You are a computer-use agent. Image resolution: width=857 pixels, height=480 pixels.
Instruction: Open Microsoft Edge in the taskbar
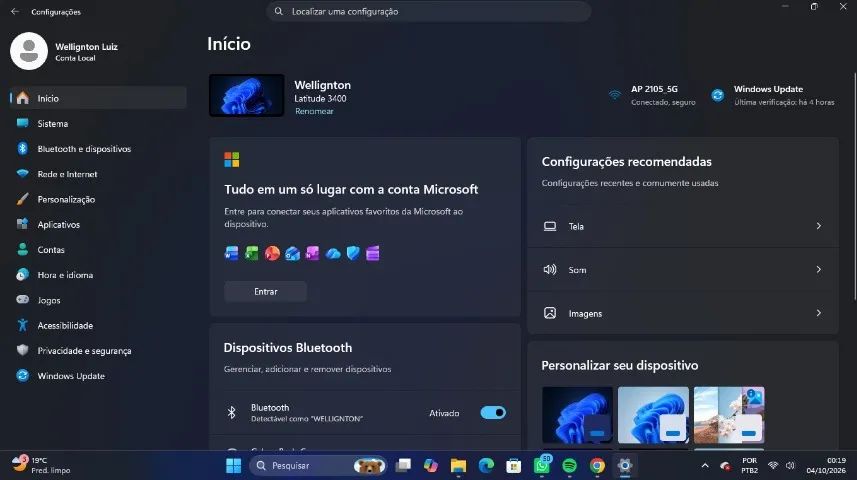click(x=486, y=465)
